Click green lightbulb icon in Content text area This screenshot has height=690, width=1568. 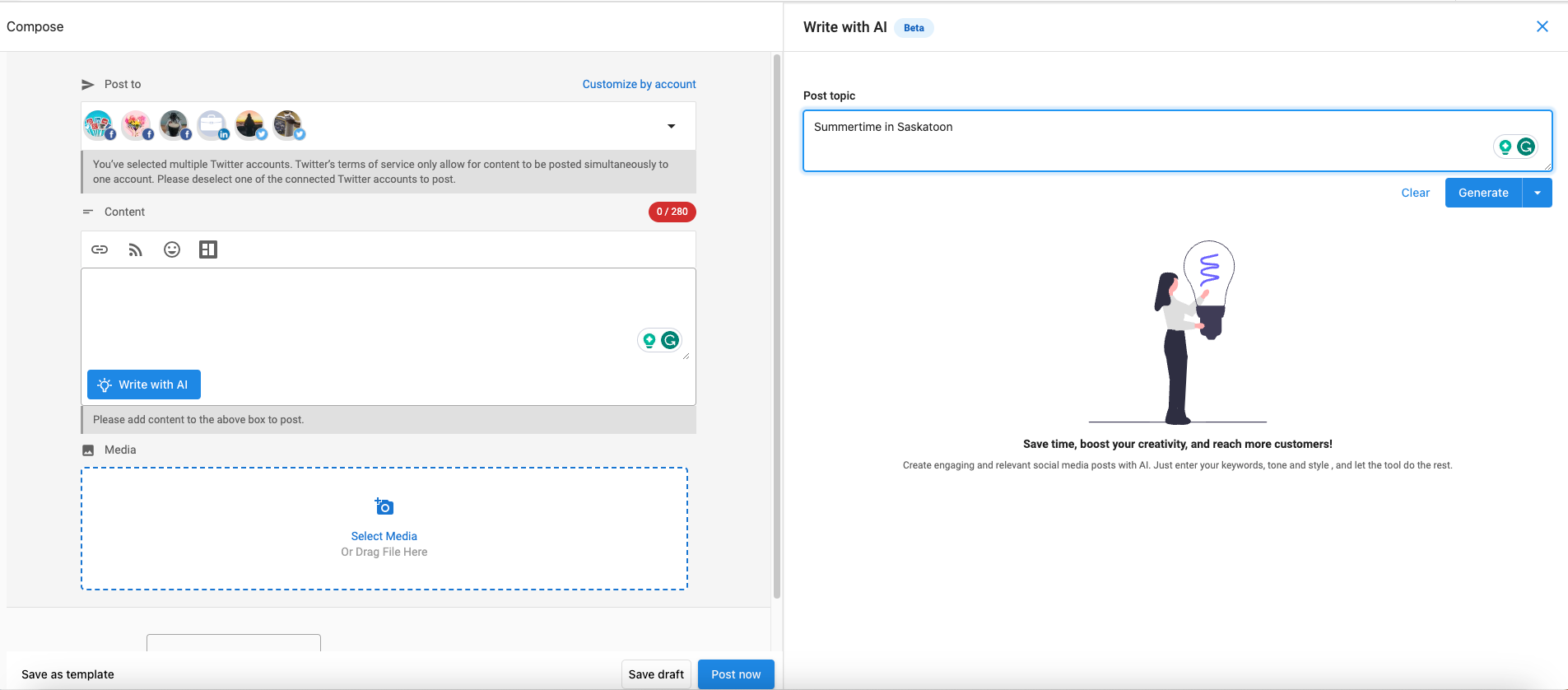649,340
